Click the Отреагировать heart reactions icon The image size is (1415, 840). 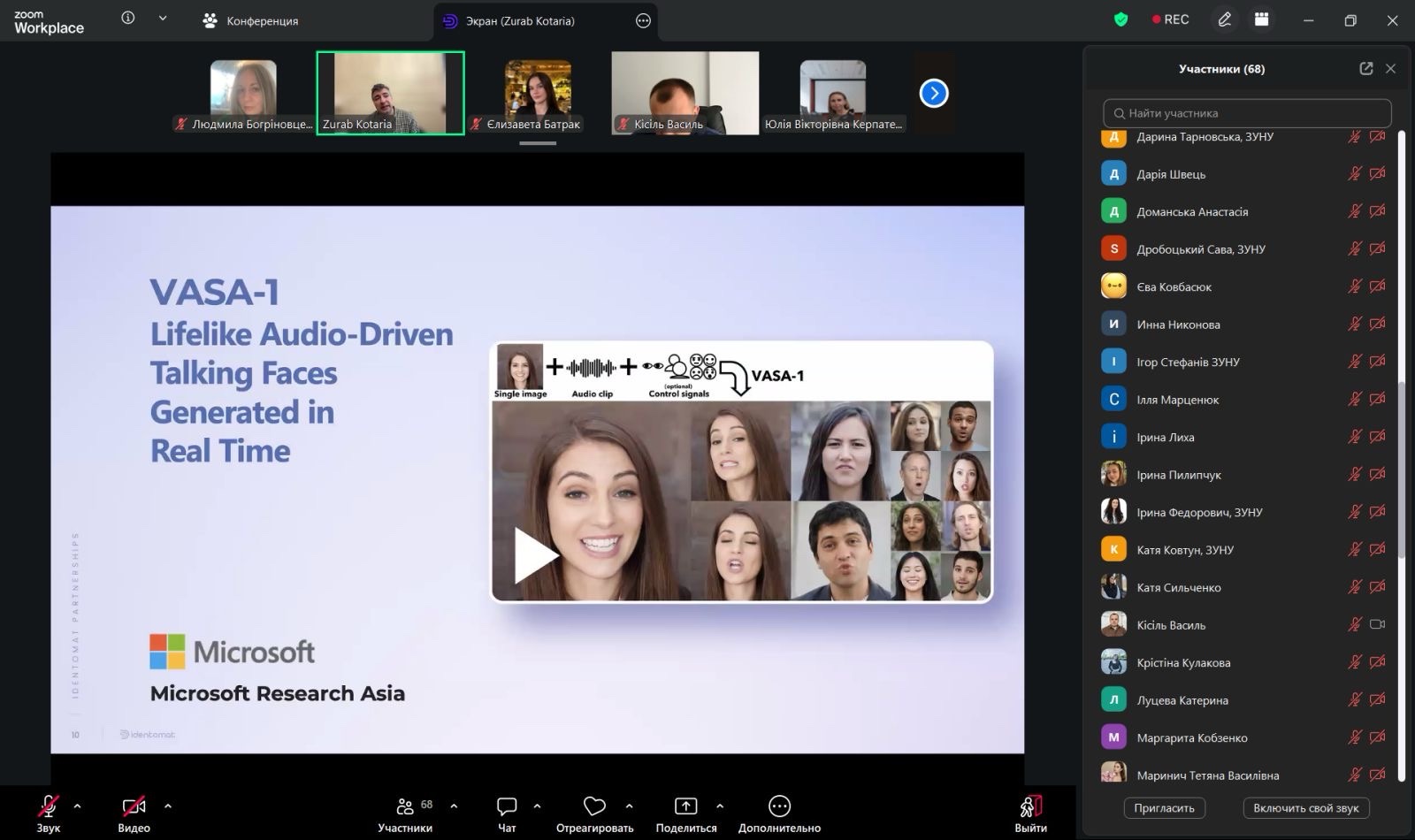tap(594, 806)
